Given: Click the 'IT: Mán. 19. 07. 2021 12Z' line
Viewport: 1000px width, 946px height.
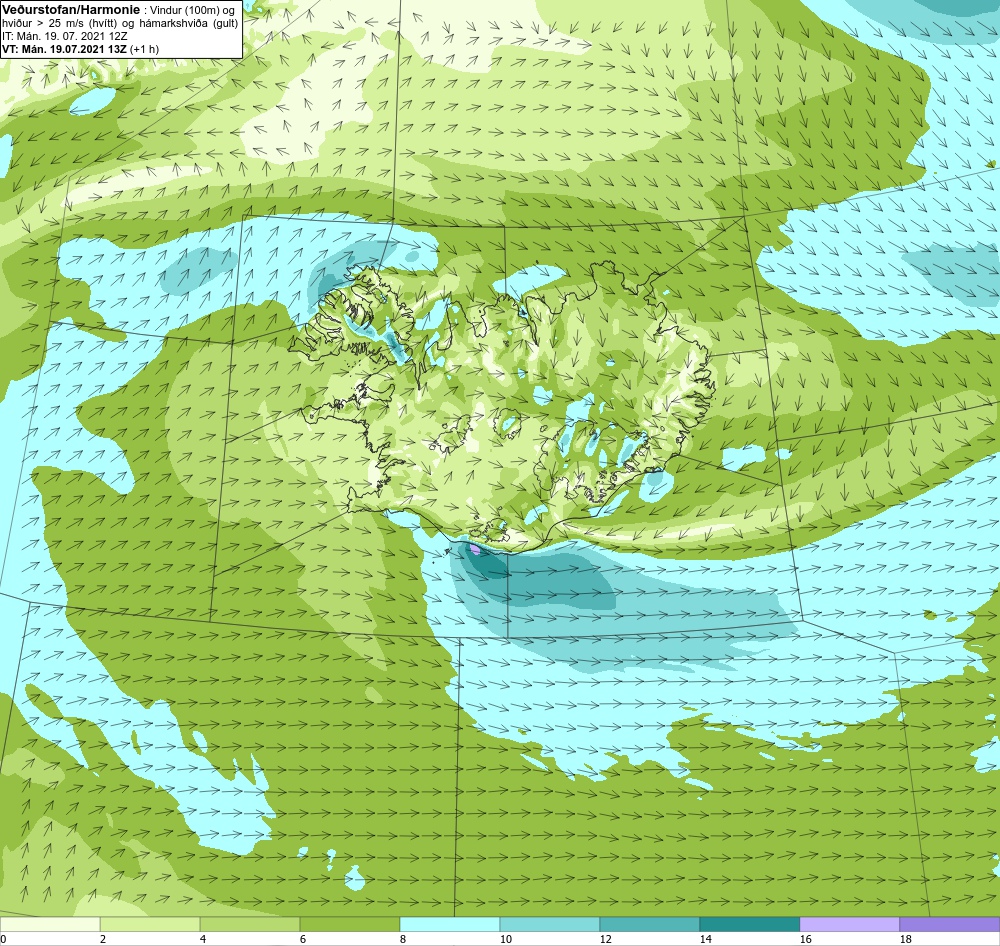Looking at the screenshot, I should point(64,36).
